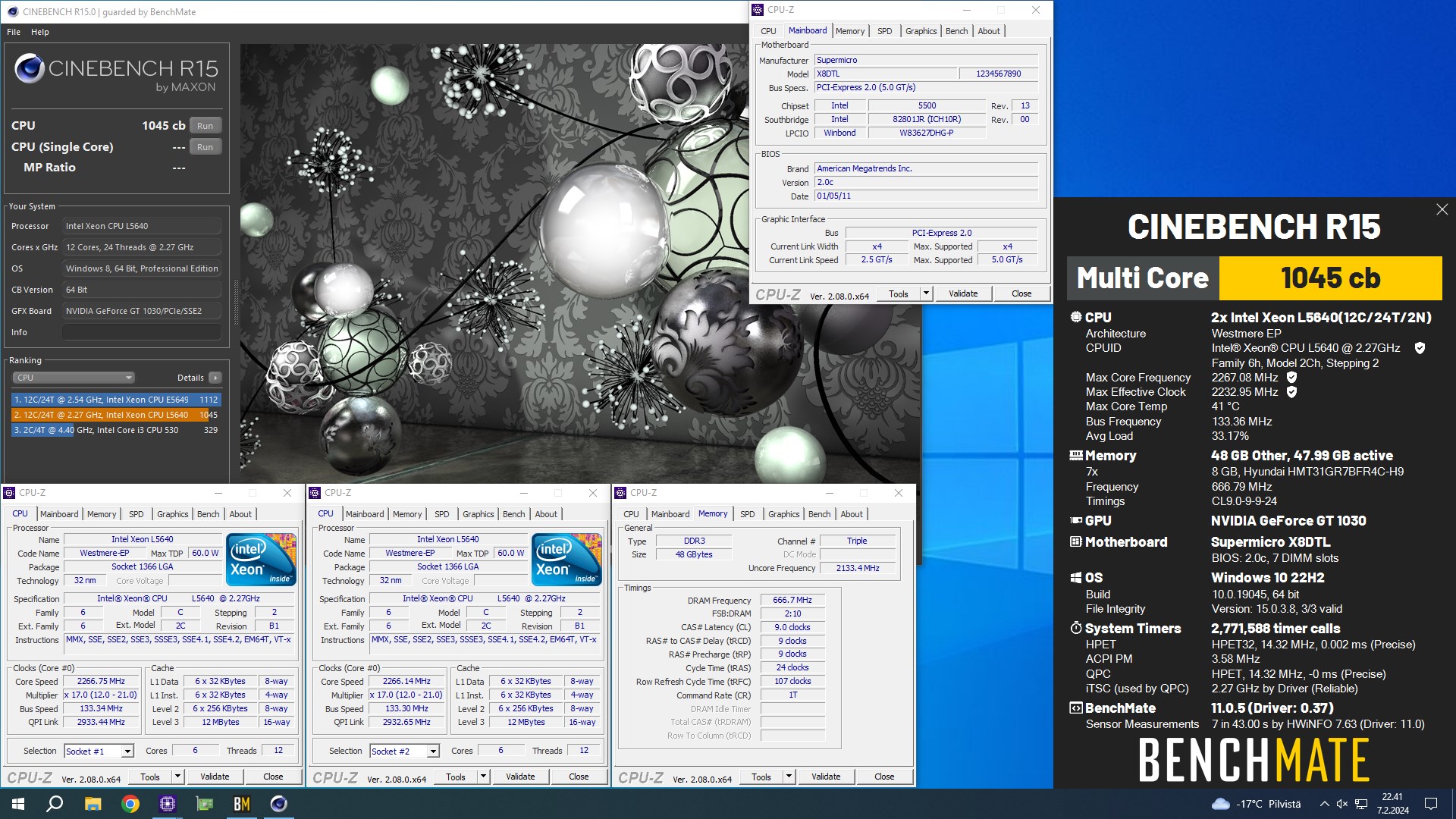Click the empty Info field
1456x819 pixels.
(x=142, y=332)
